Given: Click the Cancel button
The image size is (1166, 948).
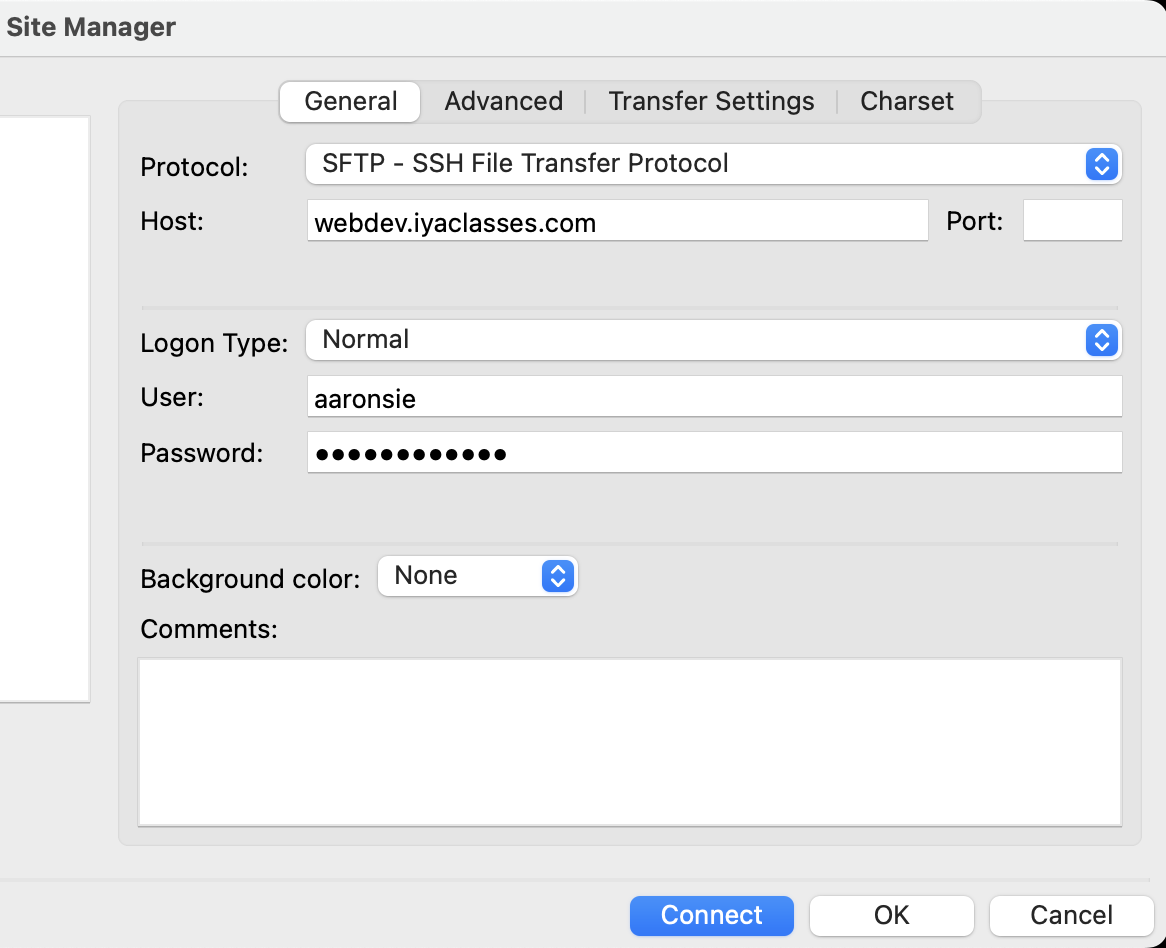Looking at the screenshot, I should (1070, 915).
